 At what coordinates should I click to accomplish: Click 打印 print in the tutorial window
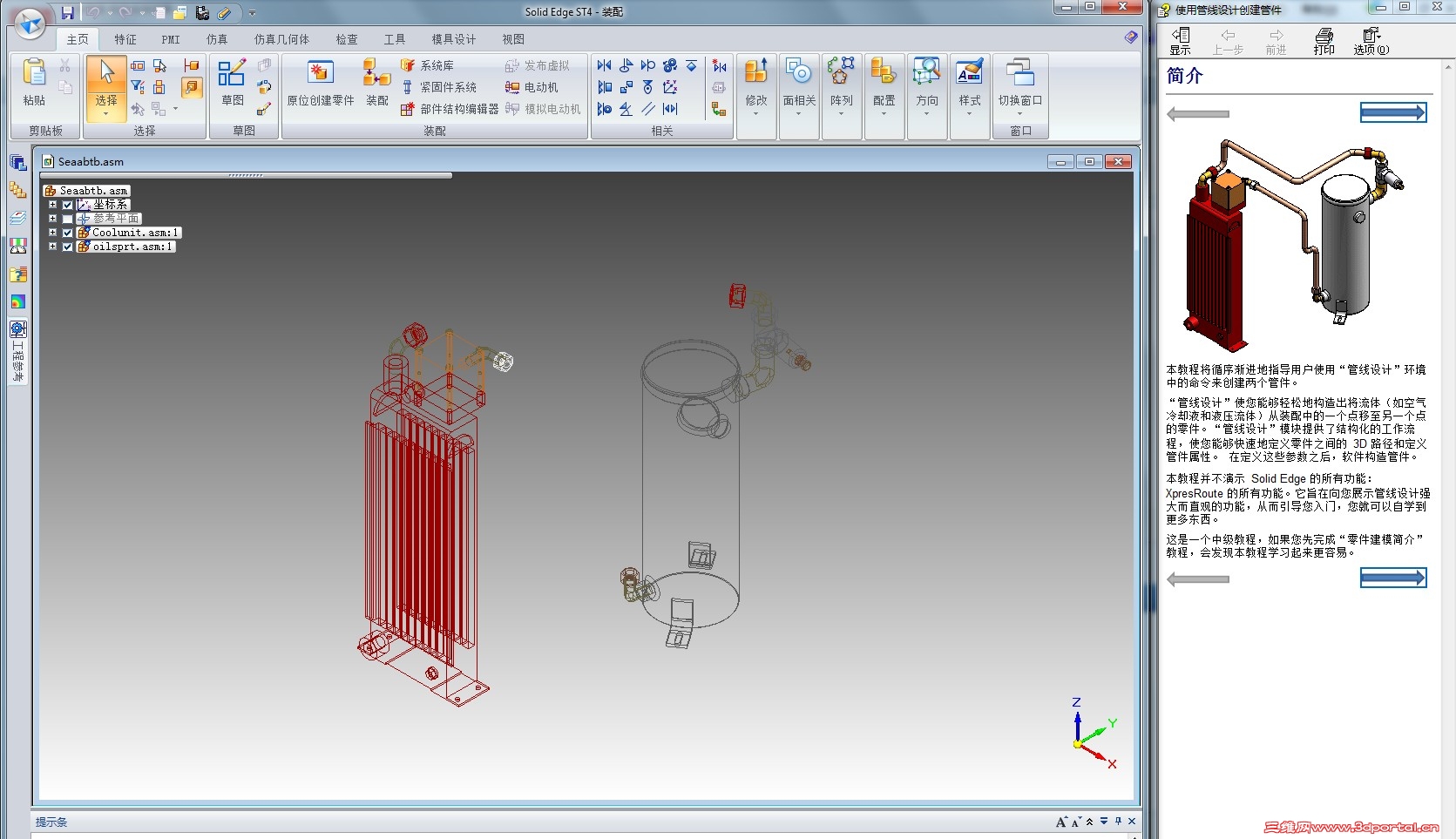(x=1324, y=41)
